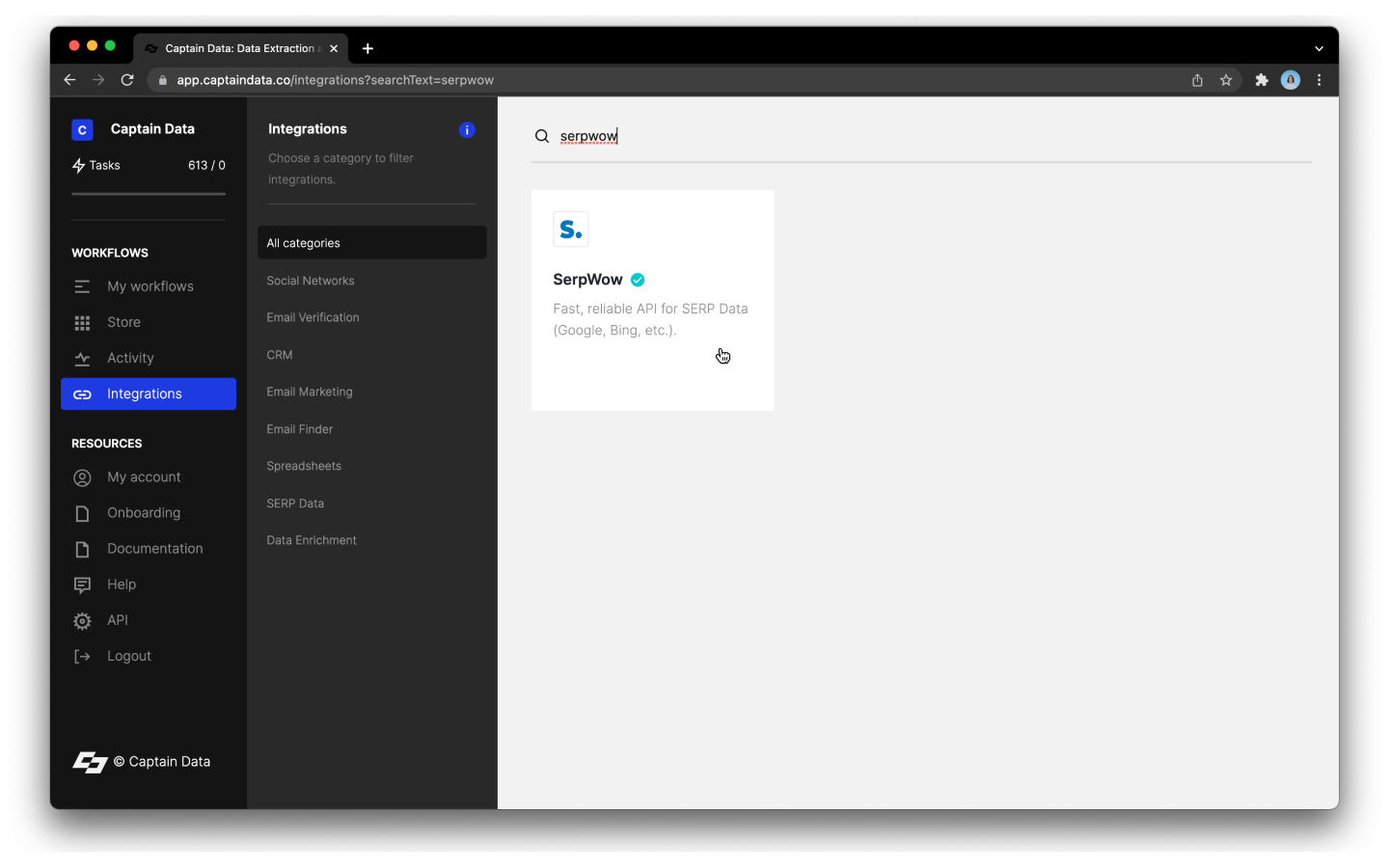The width and height of the screenshot is (1389, 868).
Task: Click the API gear icon
Action: (x=82, y=620)
